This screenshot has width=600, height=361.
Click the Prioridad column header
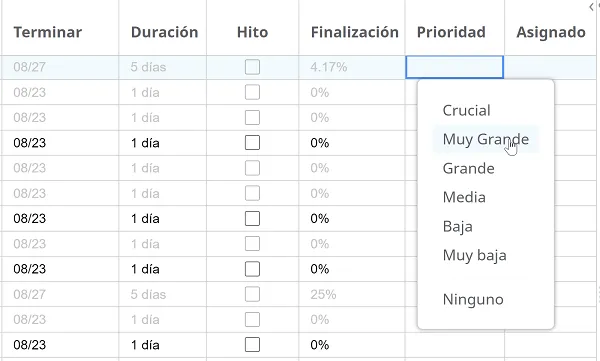[x=451, y=32]
